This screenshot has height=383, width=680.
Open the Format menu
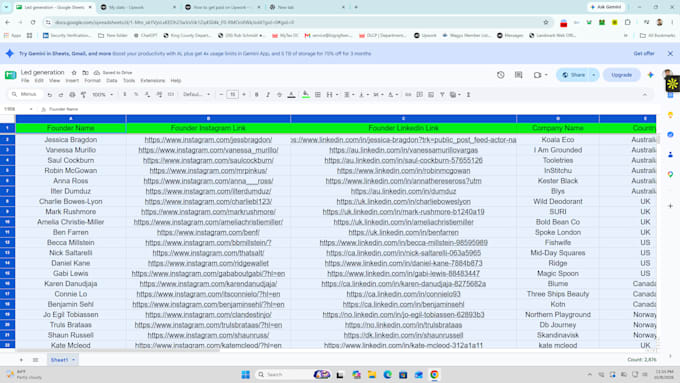(92, 81)
